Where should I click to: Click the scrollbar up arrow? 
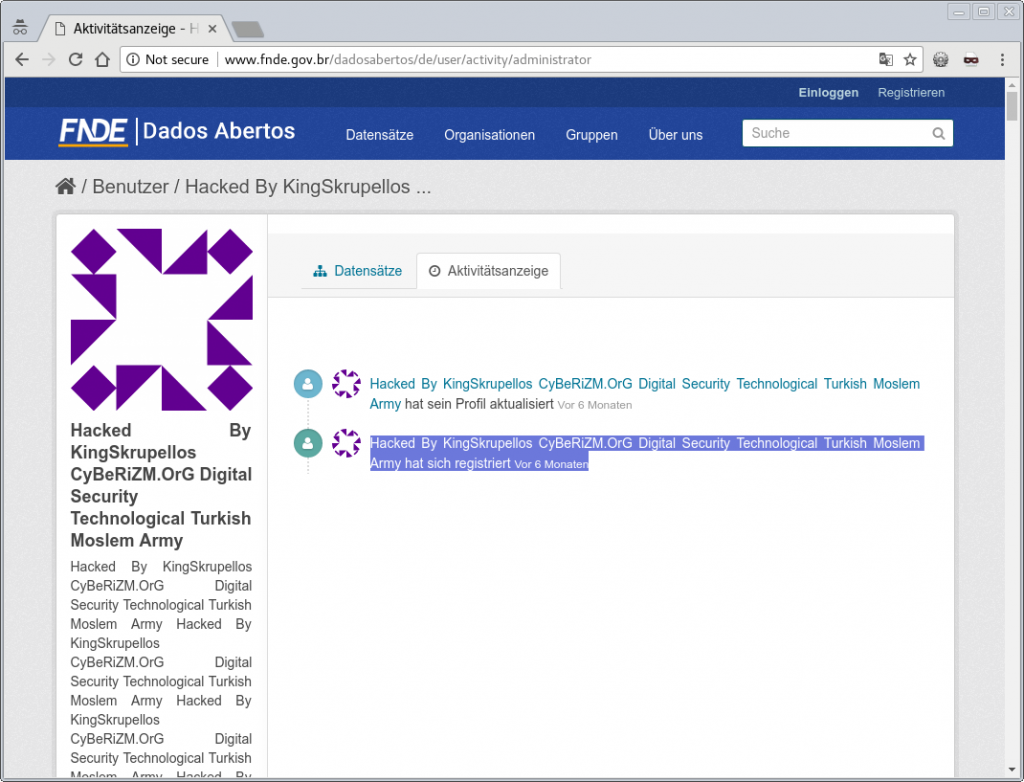click(1012, 85)
